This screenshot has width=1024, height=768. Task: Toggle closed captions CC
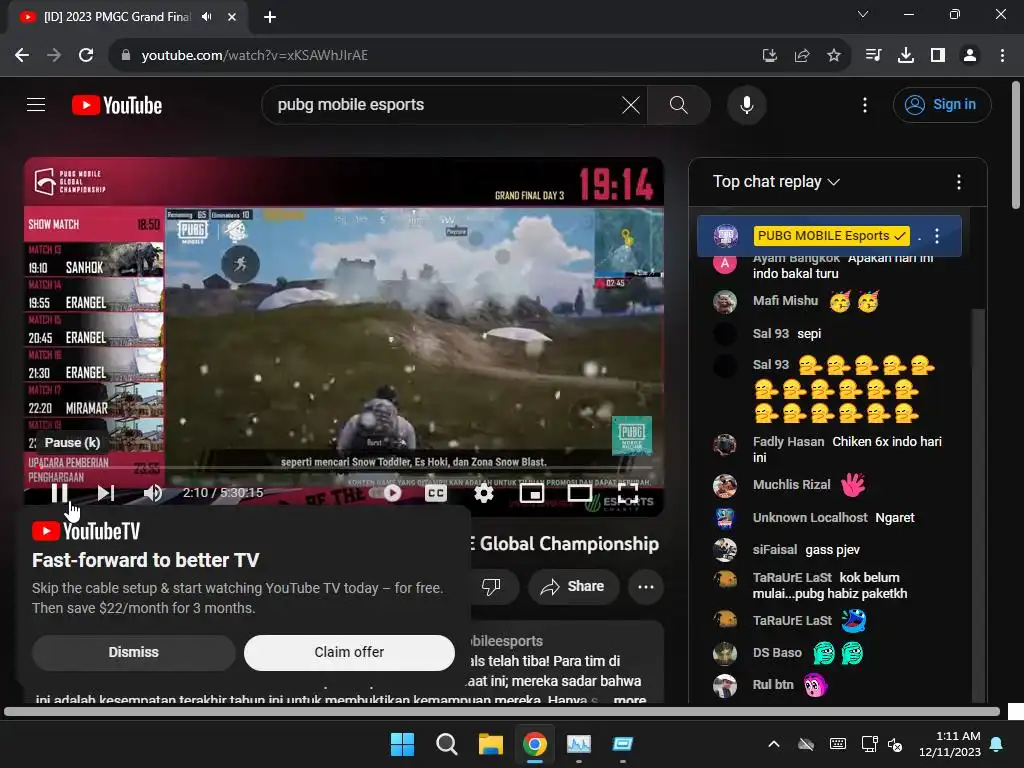click(436, 493)
